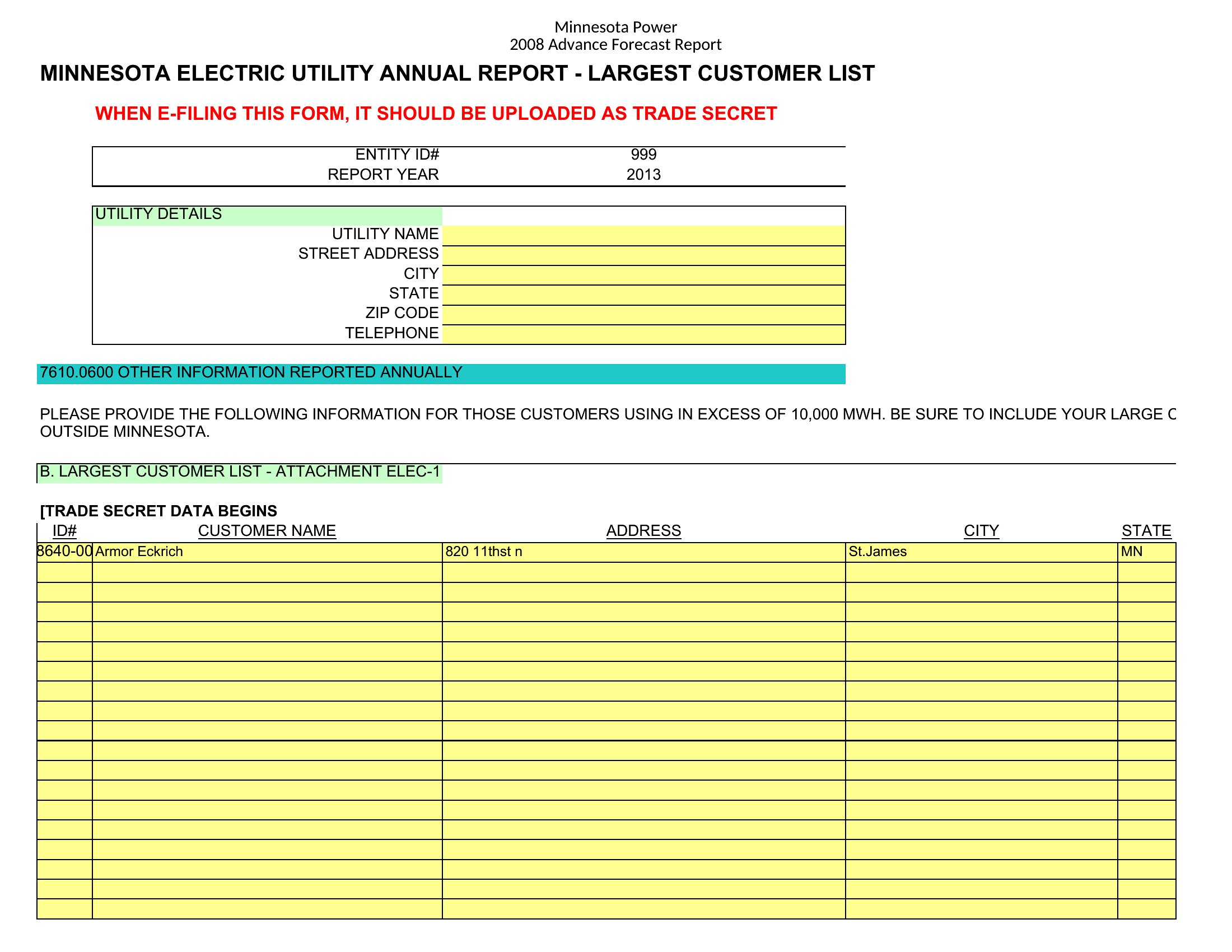Viewport: 1232px width, 952px height.
Task: Click the TELEPHONE yellow input field
Action: [x=643, y=334]
